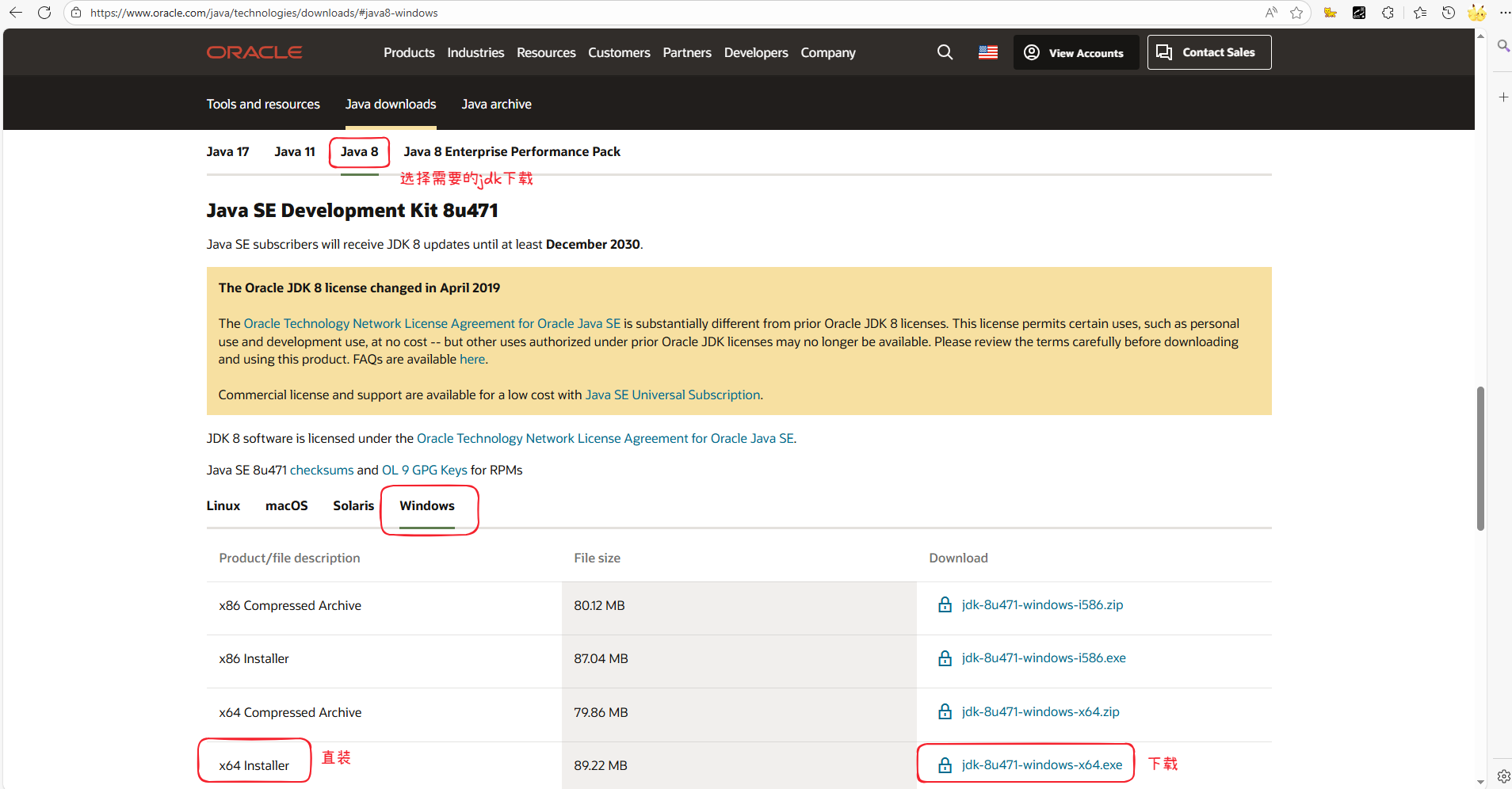The width and height of the screenshot is (1512, 789).
Task: Open the browser Settings and more ellipsis
Action: pyautogui.click(x=1504, y=13)
